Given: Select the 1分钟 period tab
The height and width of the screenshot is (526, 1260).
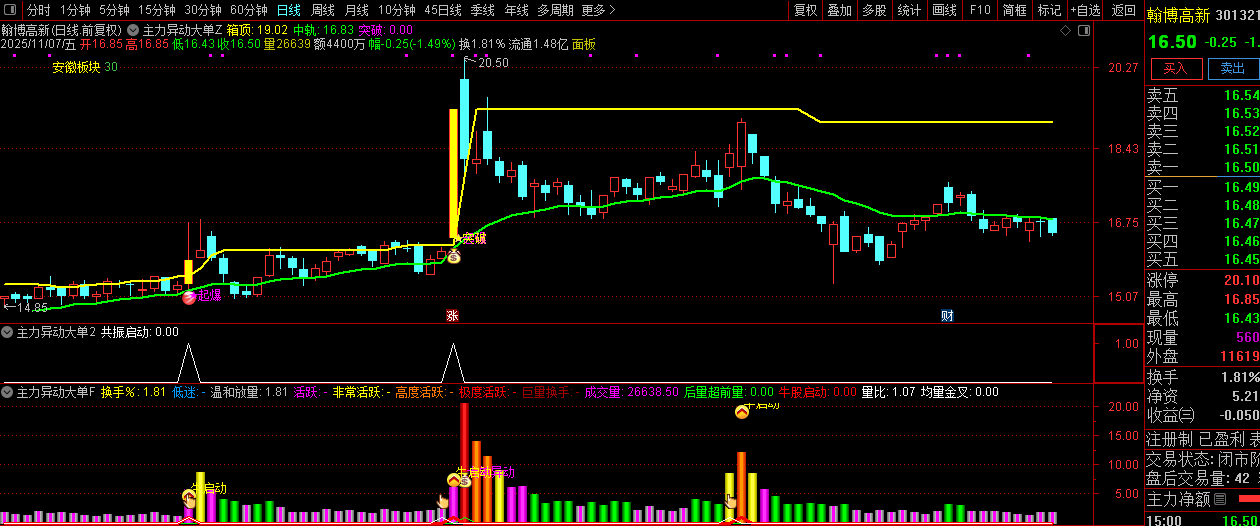Looking at the screenshot, I should pos(75,10).
